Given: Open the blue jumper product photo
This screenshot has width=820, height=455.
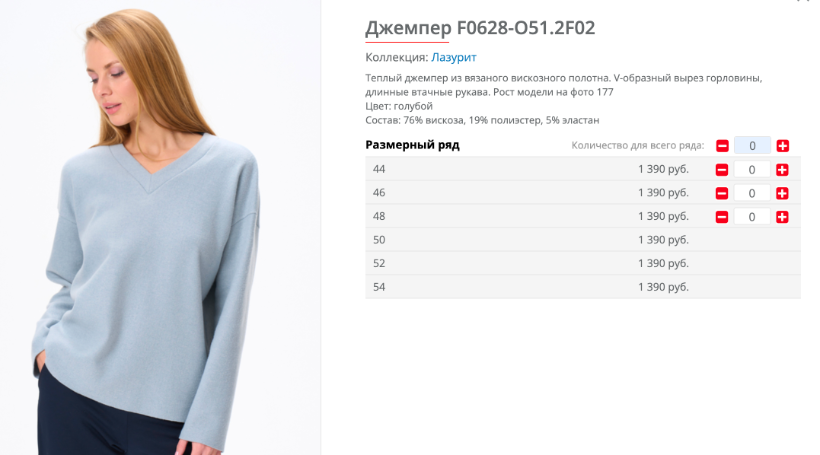Looking at the screenshot, I should [160, 228].
